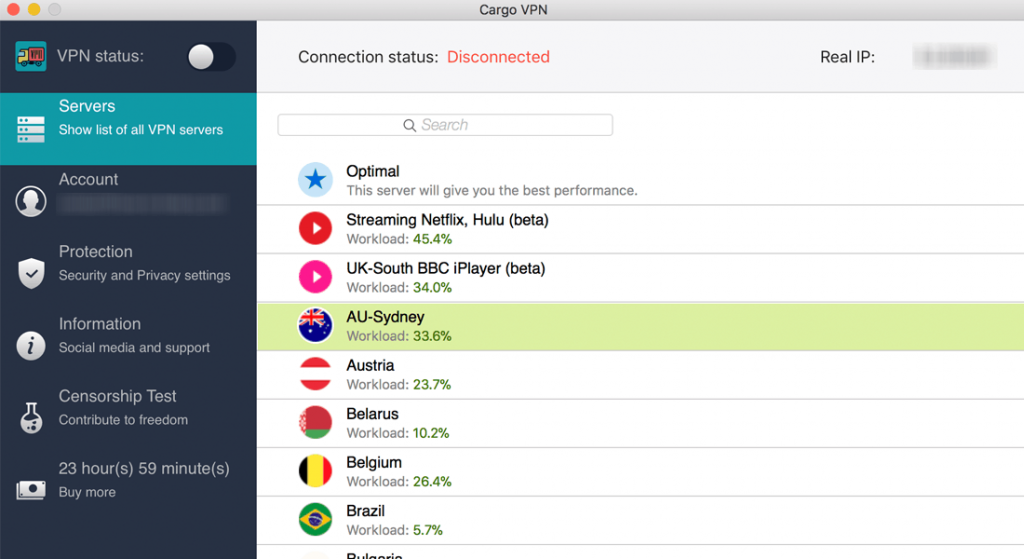Viewport: 1024px width, 559px height.
Task: Click the 'Real IP:' label
Action: (847, 57)
